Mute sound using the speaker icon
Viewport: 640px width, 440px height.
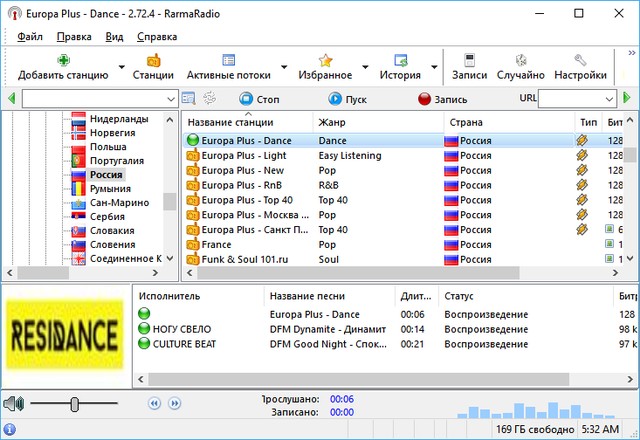(13, 404)
